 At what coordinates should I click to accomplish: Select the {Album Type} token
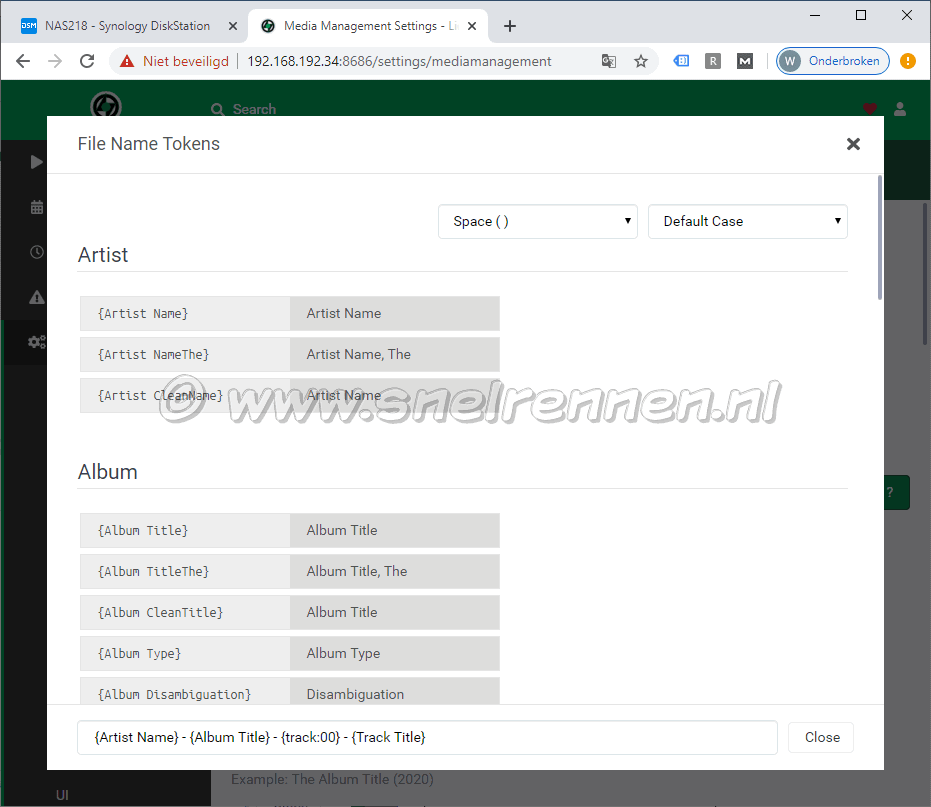click(x=185, y=653)
